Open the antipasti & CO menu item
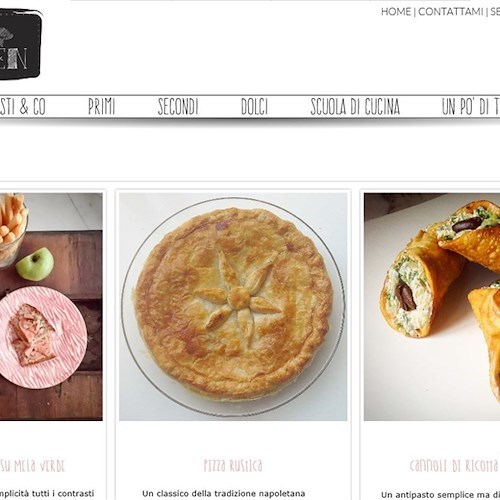500x500 pixels. point(23,107)
